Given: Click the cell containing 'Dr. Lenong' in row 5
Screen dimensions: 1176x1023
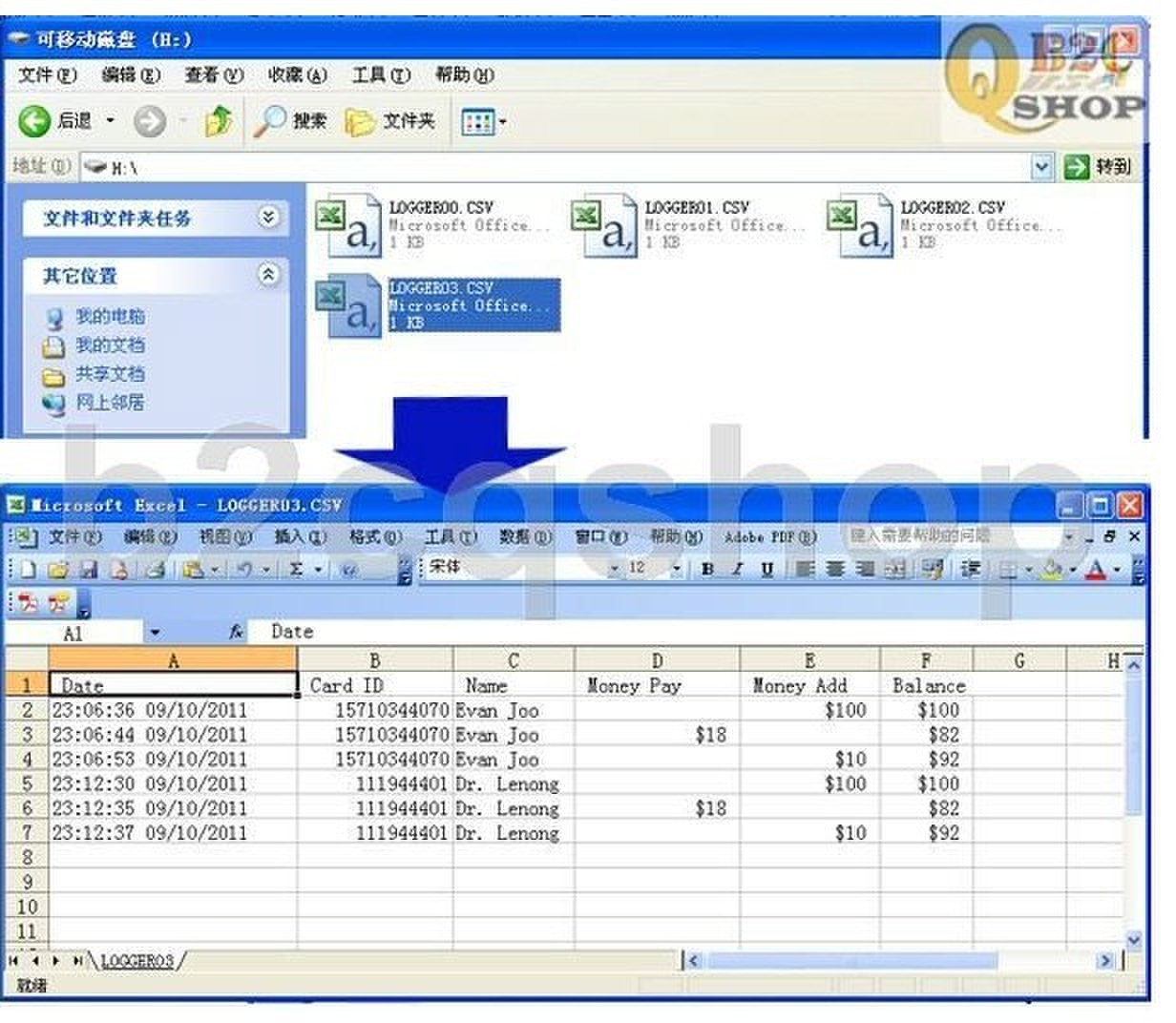Looking at the screenshot, I should 514,784.
